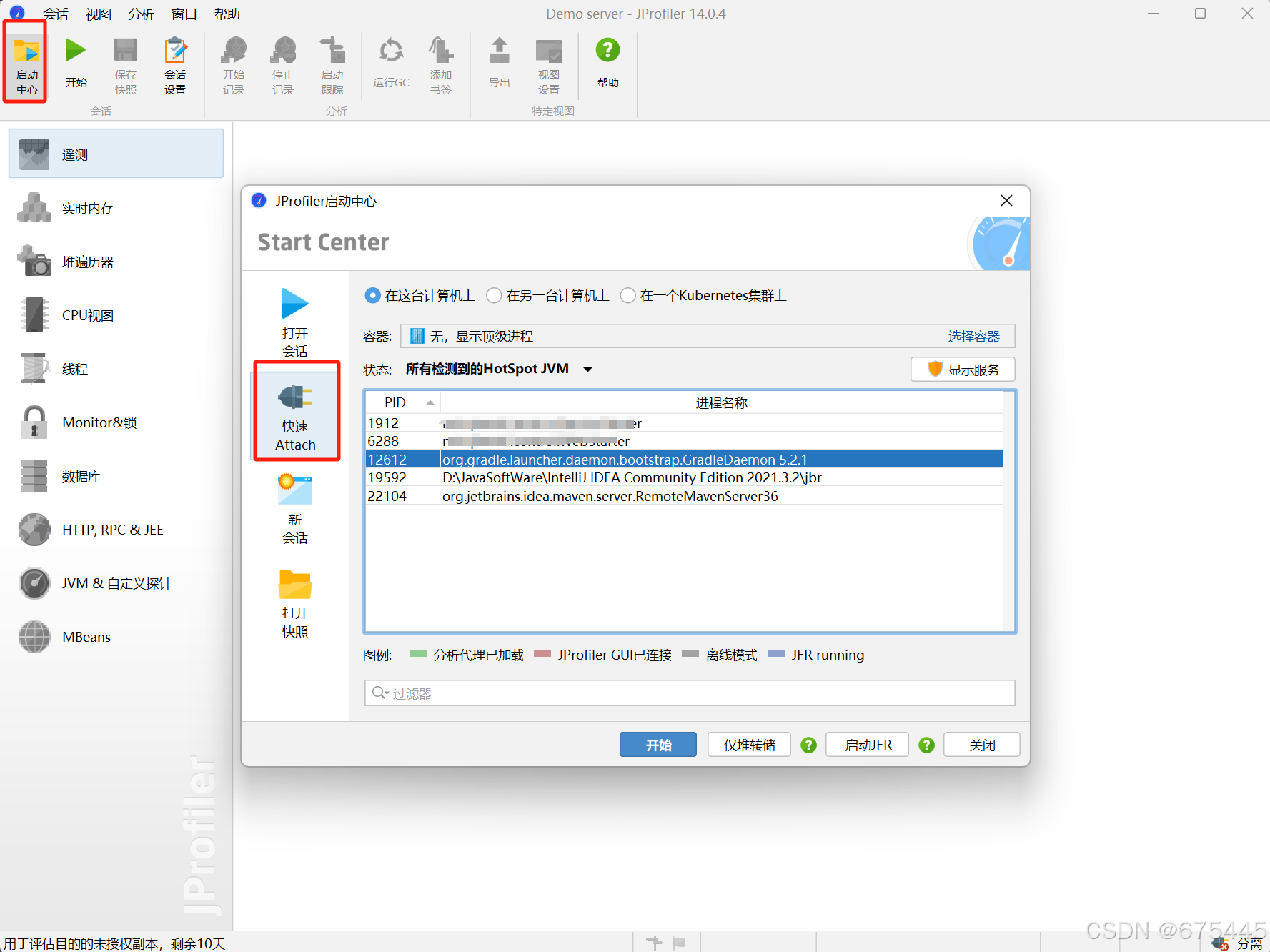Viewport: 1270px width, 952px height.
Task: Open the 视图 menu
Action: 99,14
